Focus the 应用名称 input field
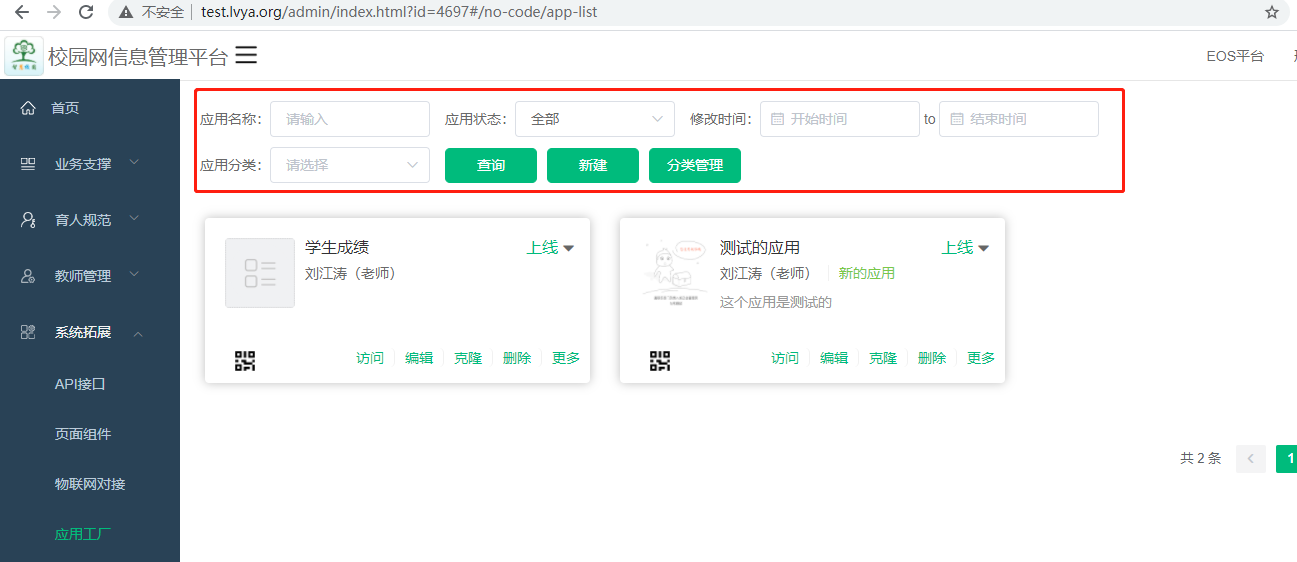This screenshot has height=562, width=1297. tap(350, 119)
